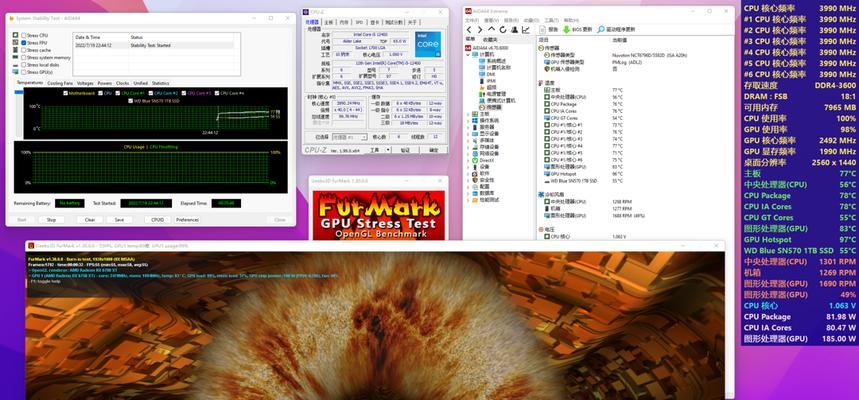Click the Up arrow in AIDA64 toolbar

tap(491, 30)
